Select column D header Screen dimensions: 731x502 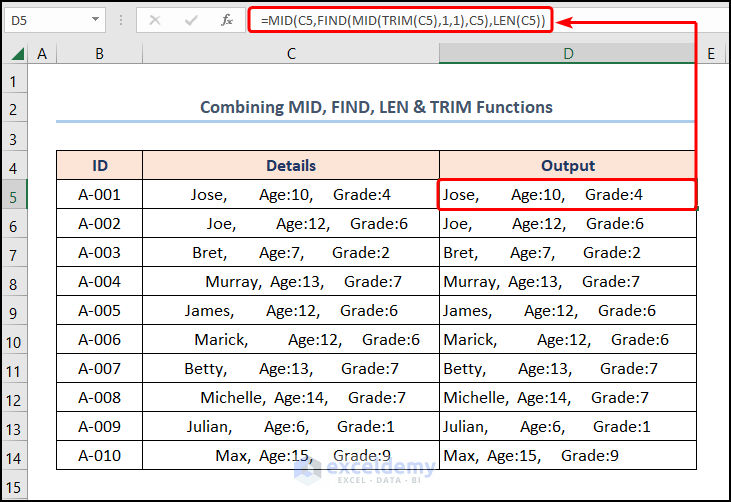click(567, 54)
